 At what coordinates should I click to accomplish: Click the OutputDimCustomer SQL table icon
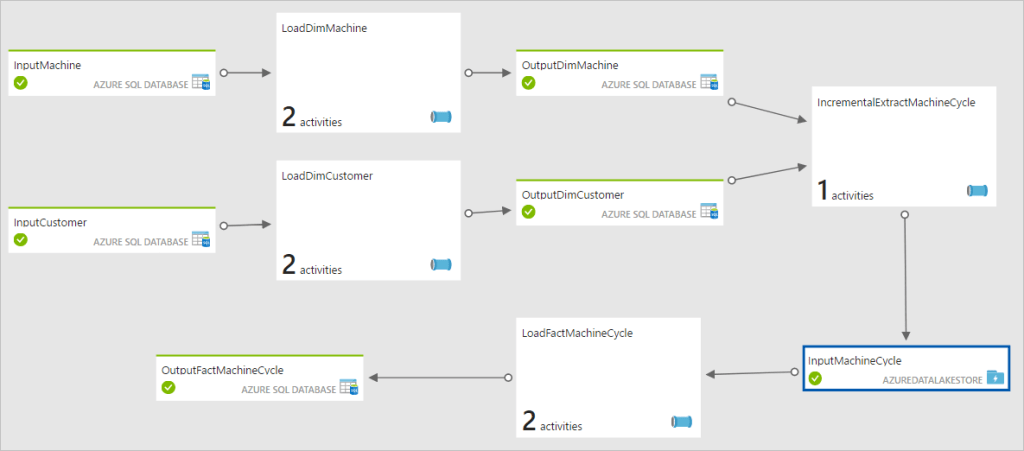[x=709, y=212]
